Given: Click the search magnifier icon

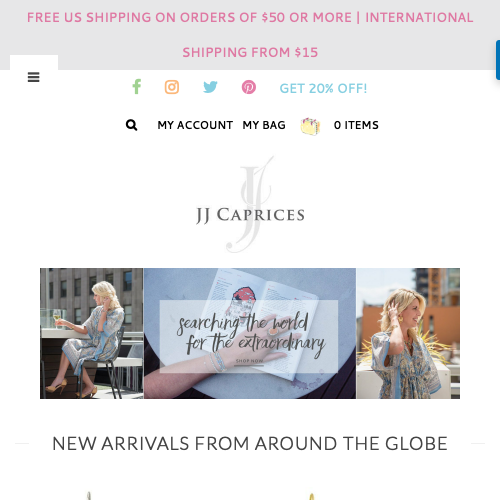Looking at the screenshot, I should point(131,125).
